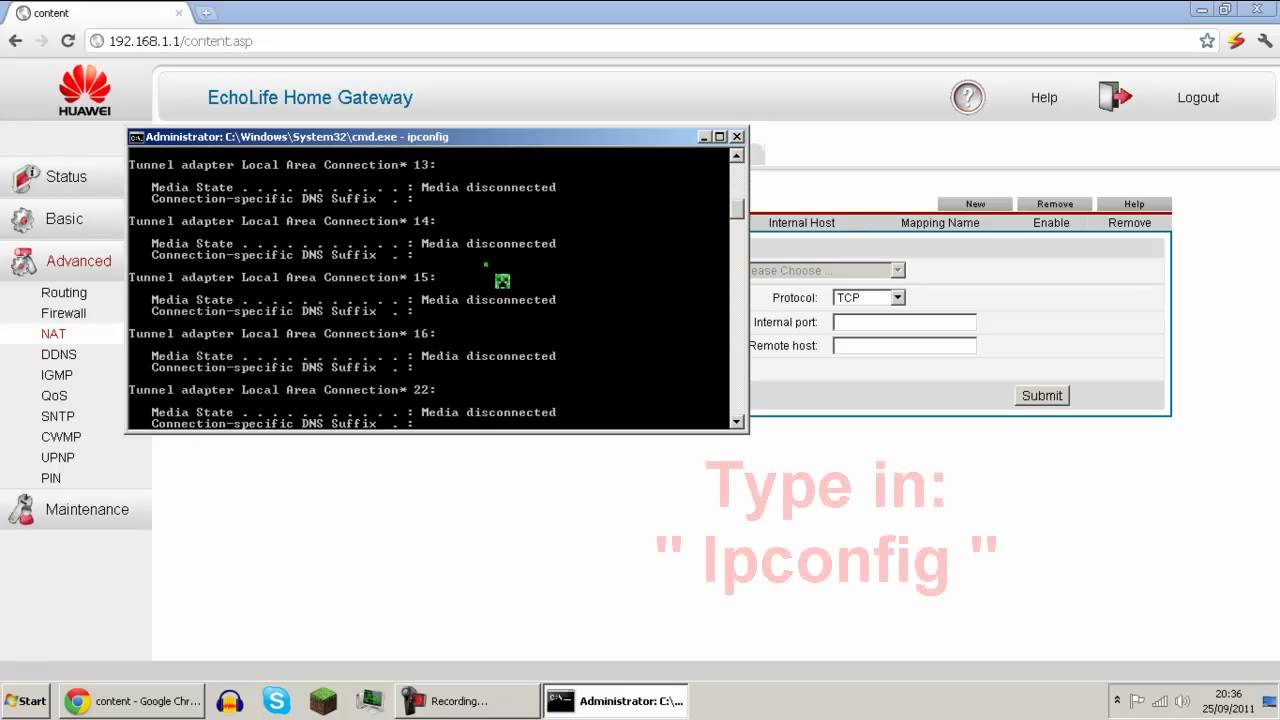Image resolution: width=1280 pixels, height=720 pixels.
Task: Select Routing in Advanced menu
Action: (64, 293)
